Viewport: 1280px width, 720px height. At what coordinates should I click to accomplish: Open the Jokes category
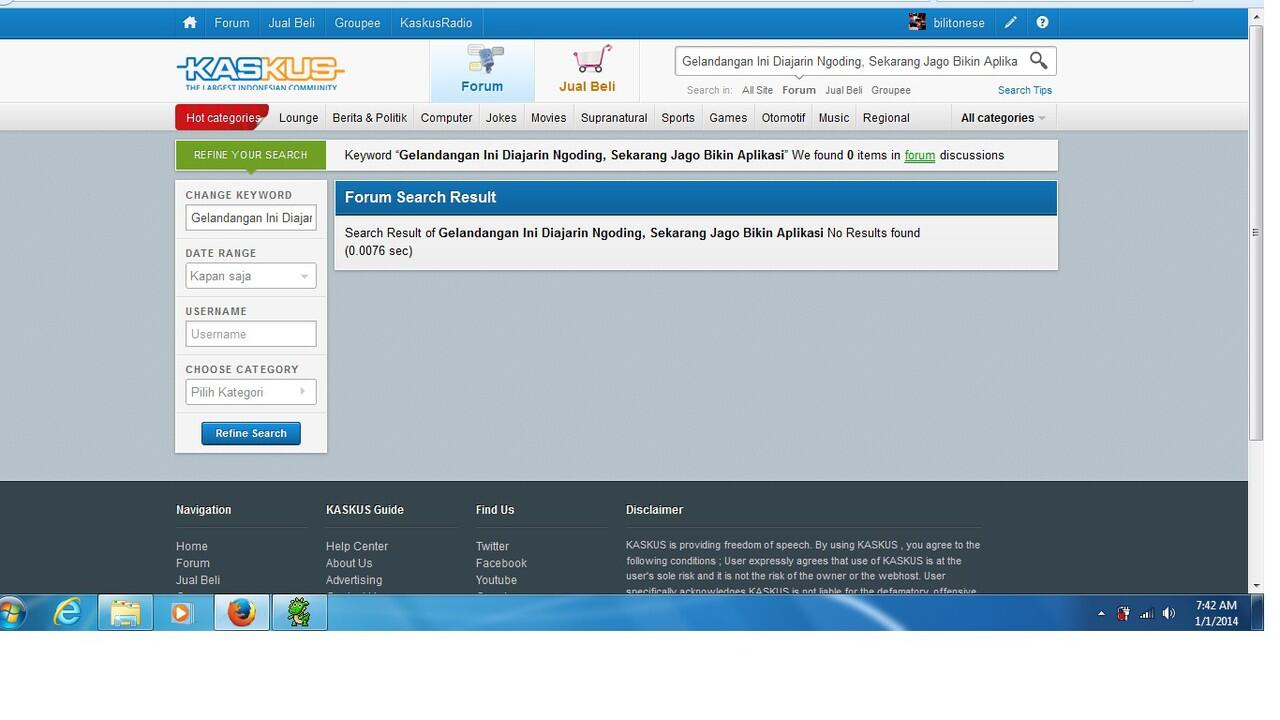pyautogui.click(x=501, y=117)
